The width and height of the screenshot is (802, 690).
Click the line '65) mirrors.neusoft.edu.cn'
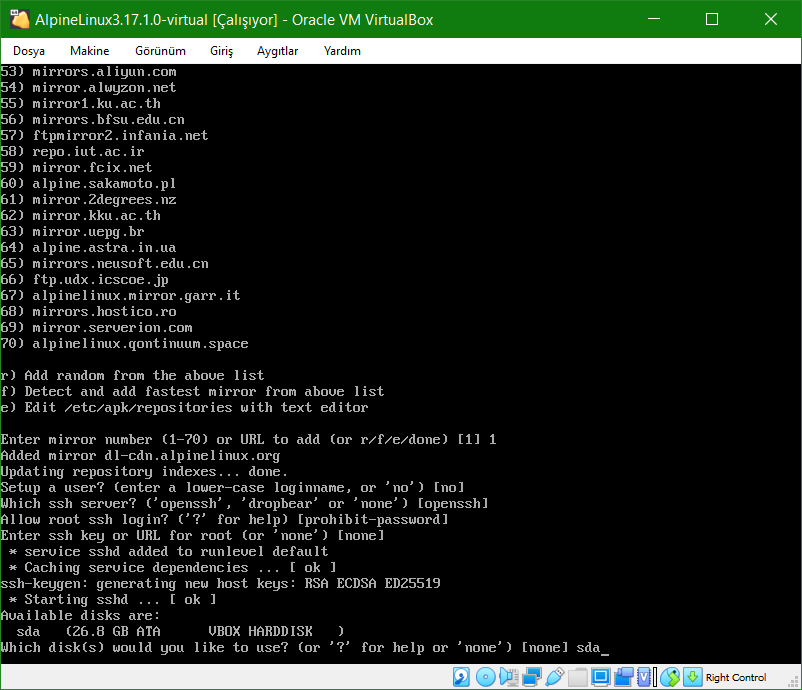point(104,263)
